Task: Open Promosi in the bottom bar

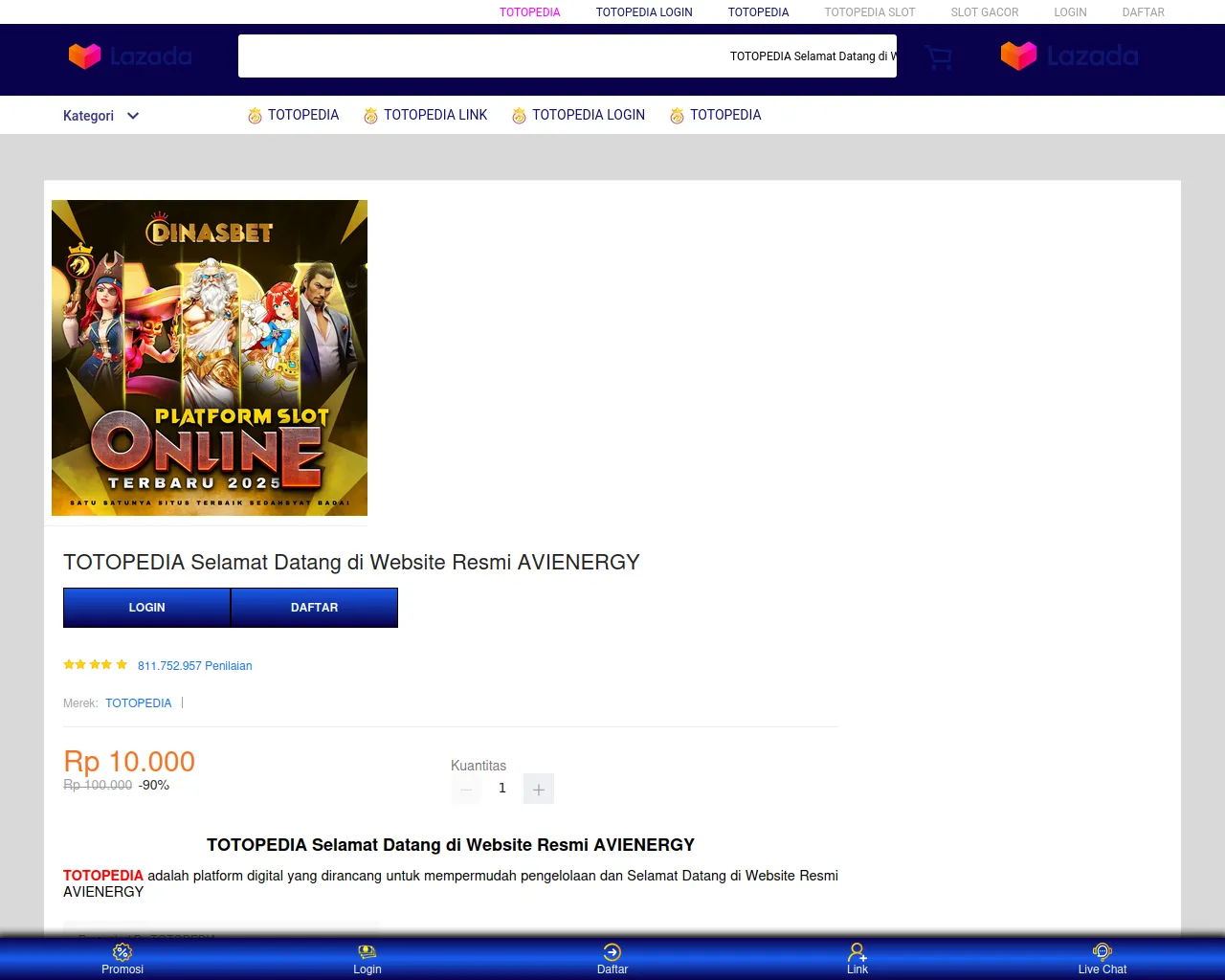Action: pyautogui.click(x=122, y=959)
